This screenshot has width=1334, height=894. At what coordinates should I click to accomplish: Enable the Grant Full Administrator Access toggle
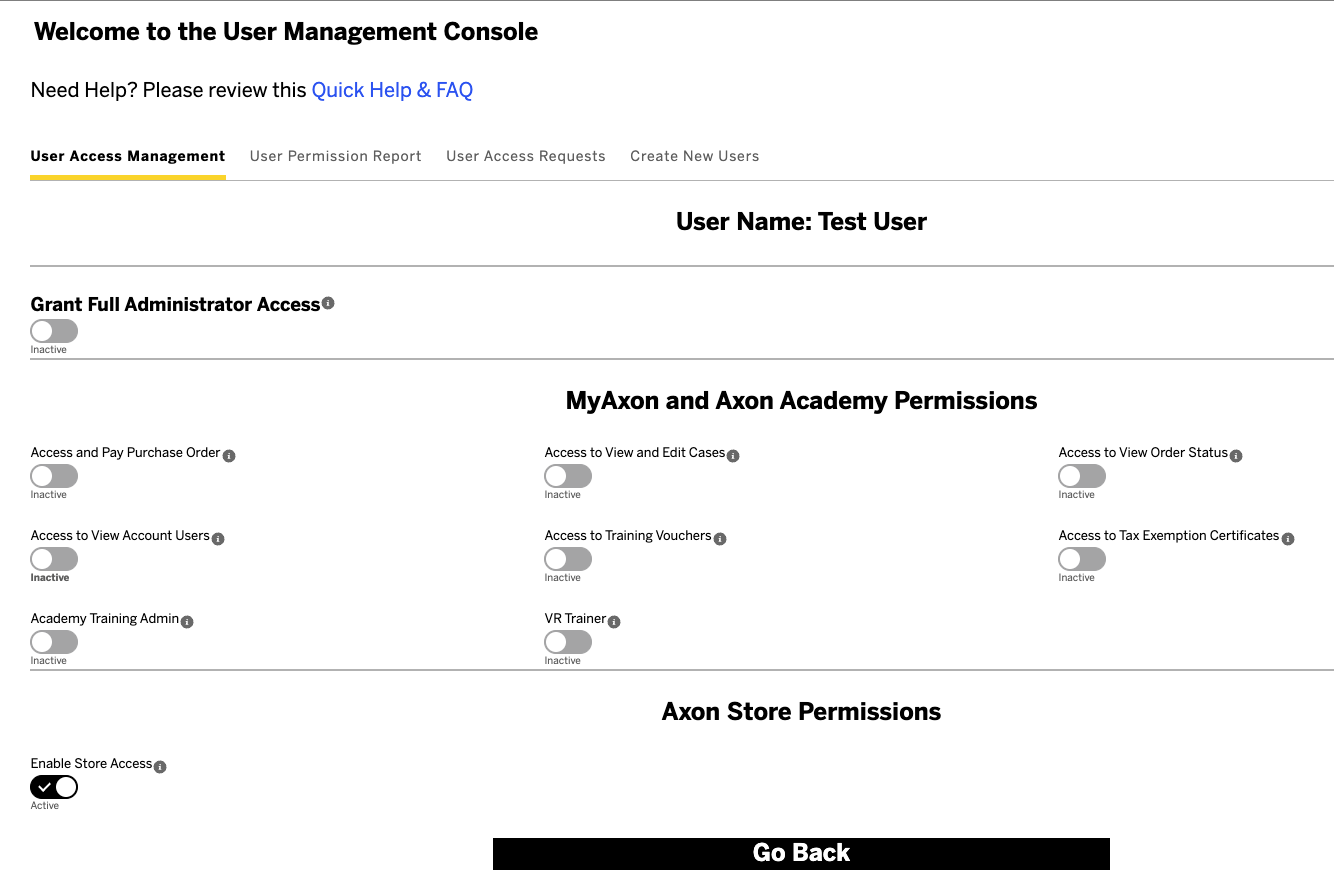(x=53, y=330)
